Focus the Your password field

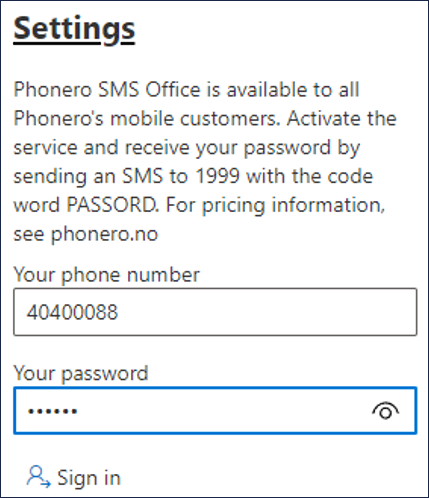[x=215, y=410]
